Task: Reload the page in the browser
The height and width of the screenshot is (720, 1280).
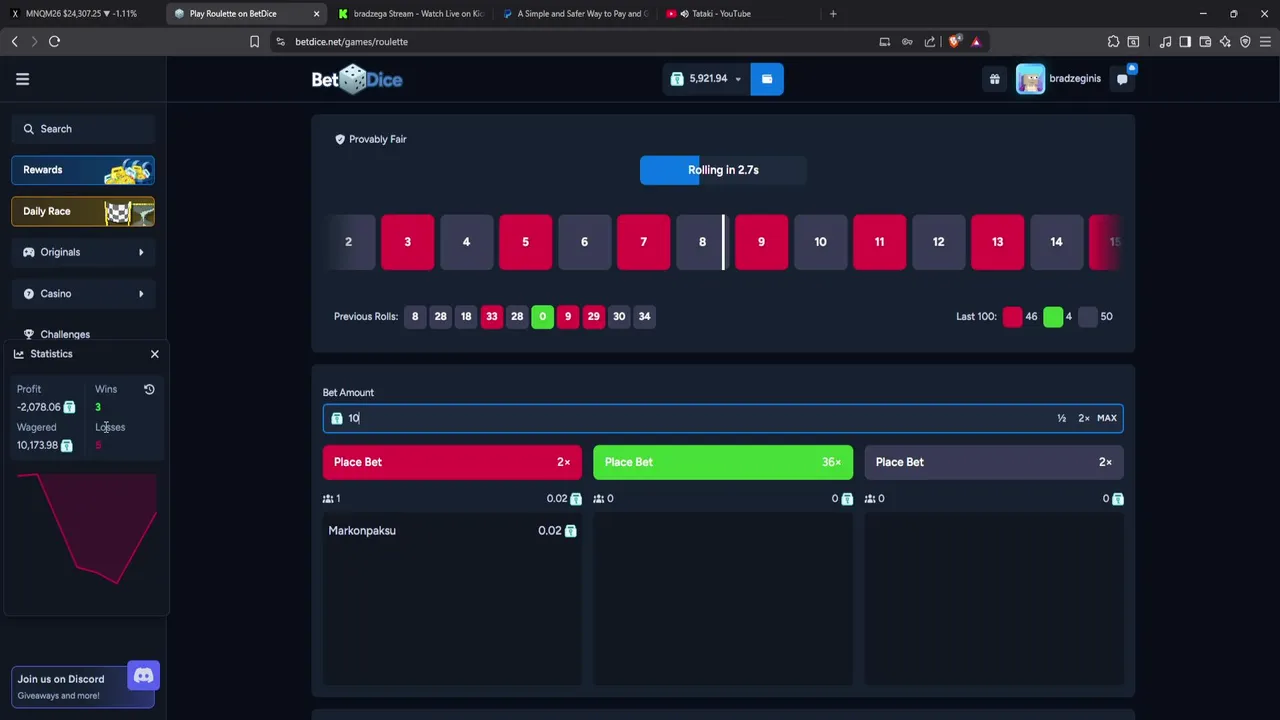Action: (54, 41)
